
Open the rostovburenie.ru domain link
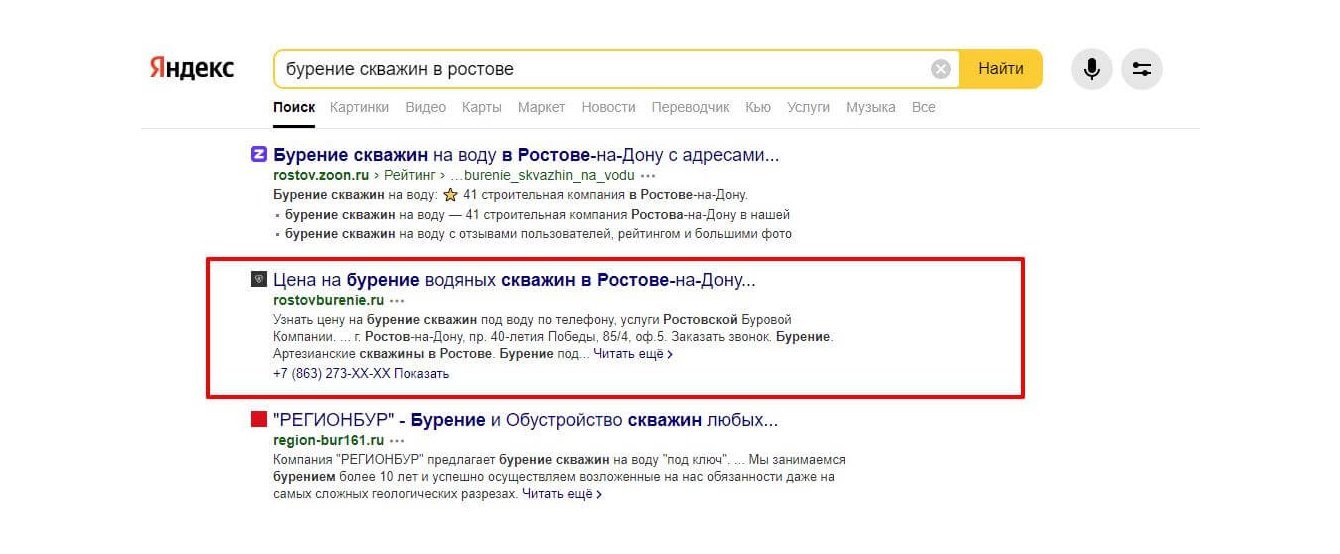click(x=328, y=300)
